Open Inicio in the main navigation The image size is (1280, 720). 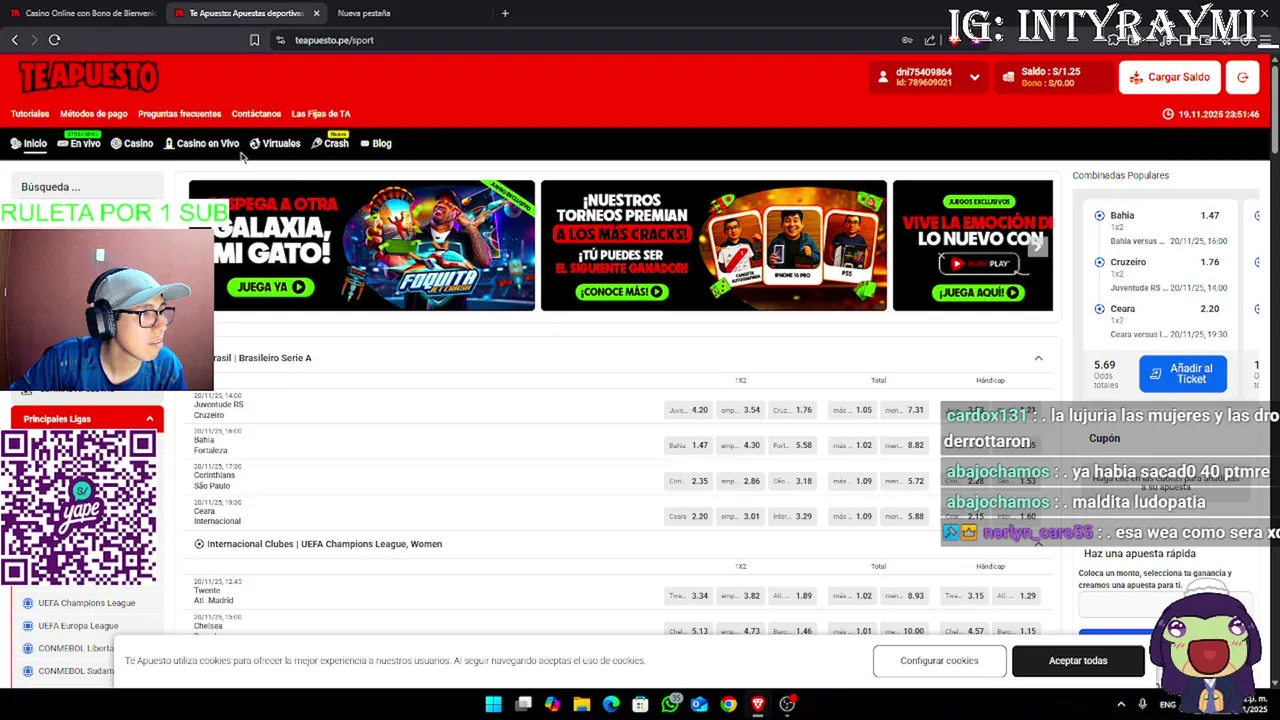[x=29, y=144]
